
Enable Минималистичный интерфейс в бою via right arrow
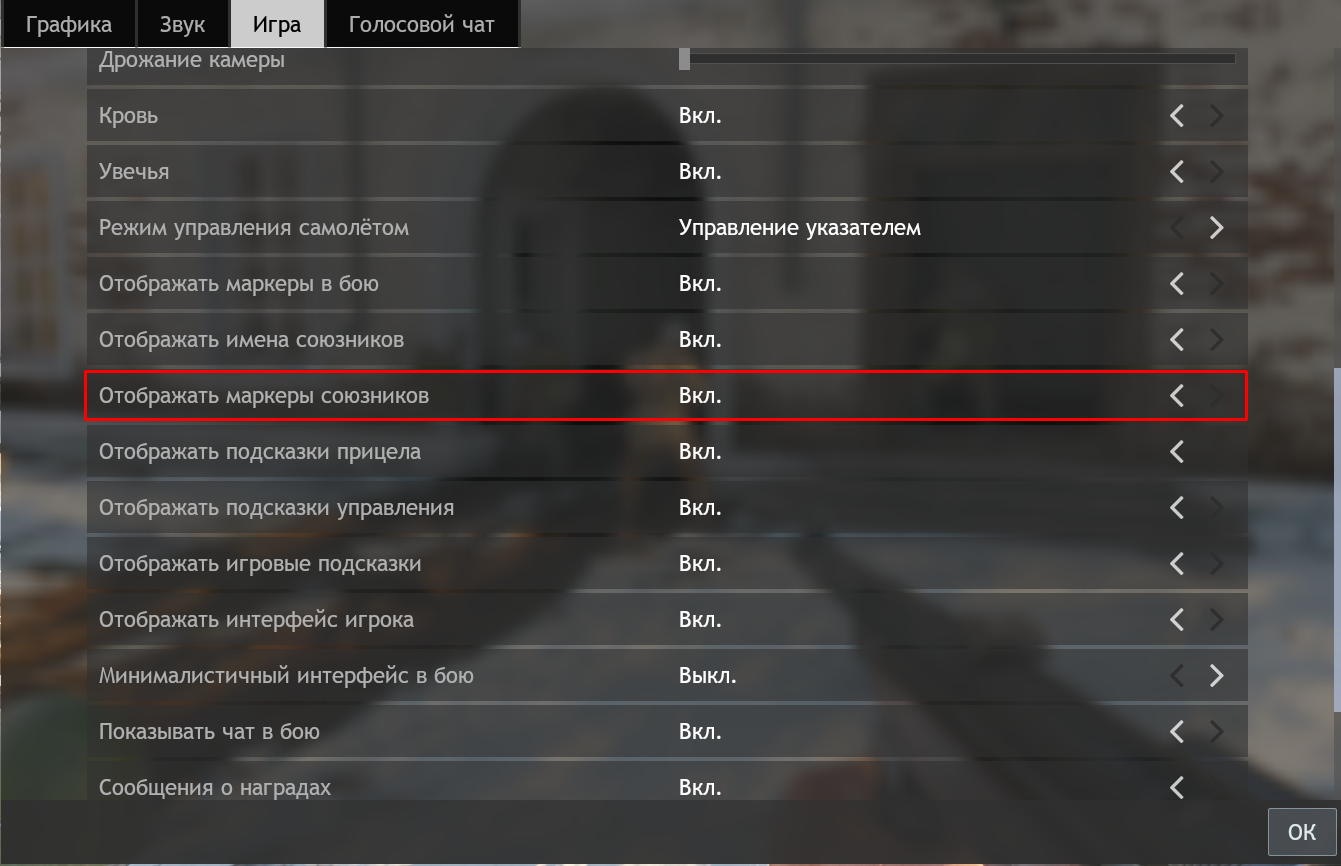point(1216,676)
